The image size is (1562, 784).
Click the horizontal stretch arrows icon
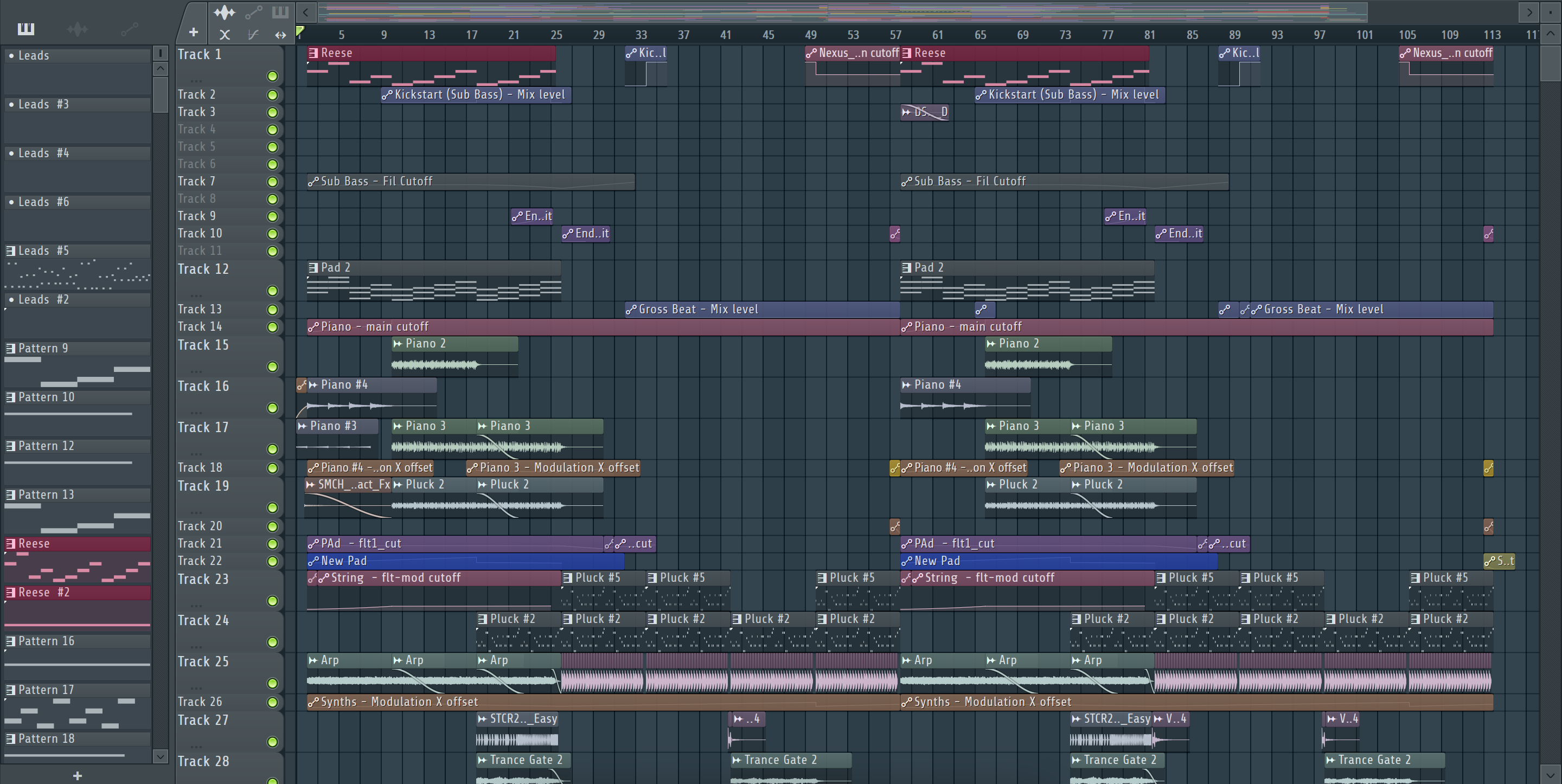click(x=280, y=35)
